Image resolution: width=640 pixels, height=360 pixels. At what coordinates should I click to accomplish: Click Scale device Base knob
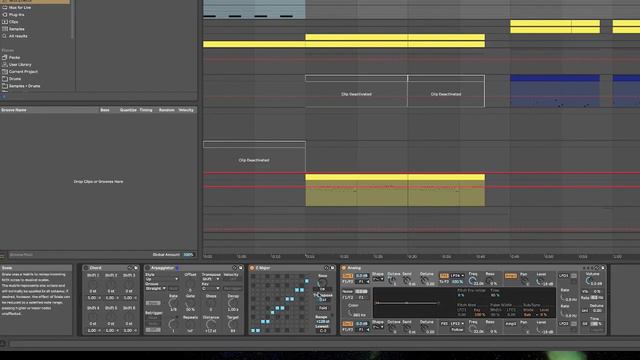[322, 282]
